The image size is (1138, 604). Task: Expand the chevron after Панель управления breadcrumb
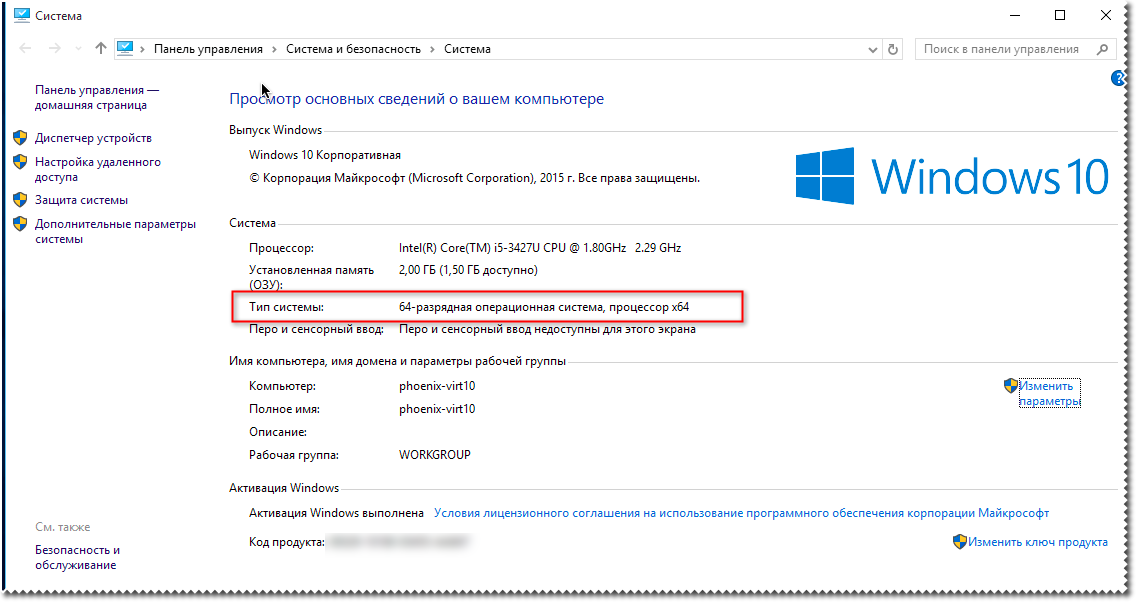(x=274, y=49)
